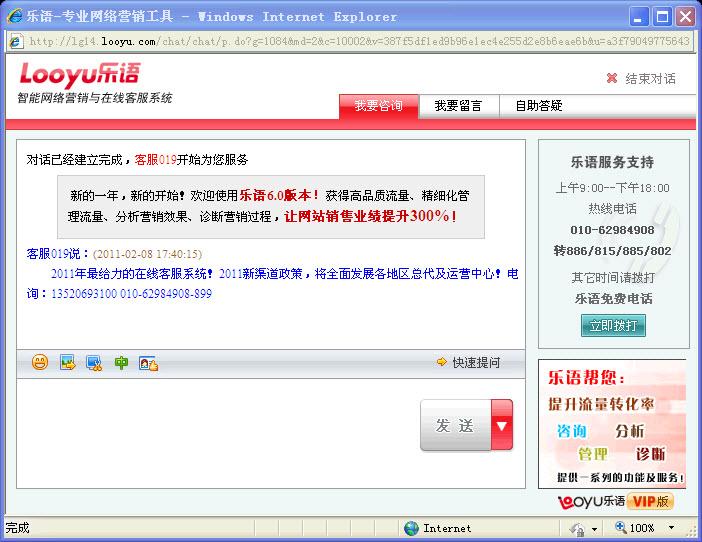The image size is (702, 542).
Task: Click extension text 转886/815/885/802
Action: click(x=612, y=251)
